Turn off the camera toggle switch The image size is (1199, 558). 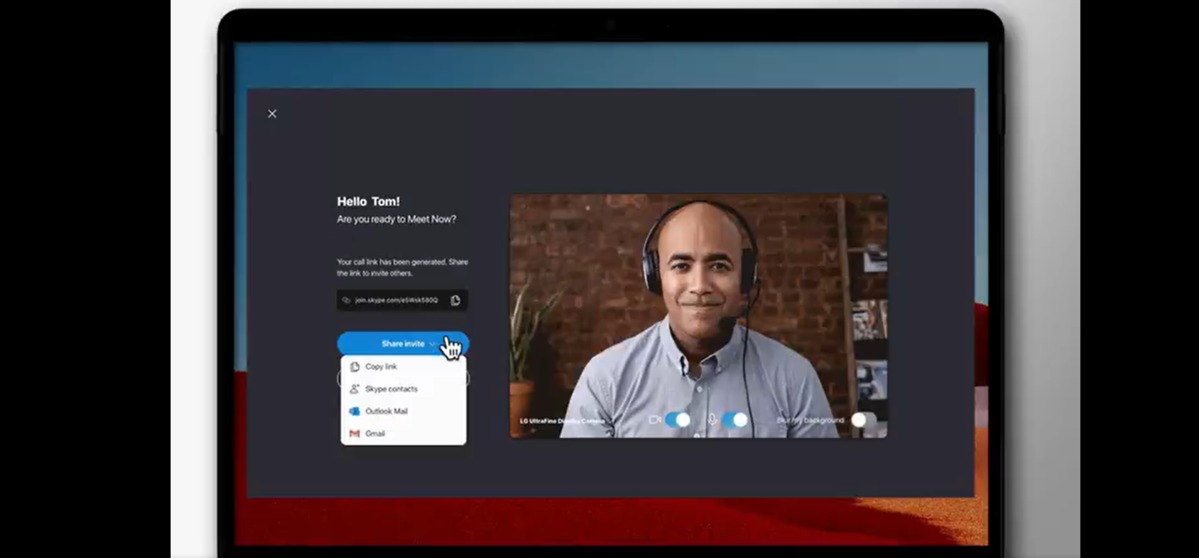coord(678,420)
